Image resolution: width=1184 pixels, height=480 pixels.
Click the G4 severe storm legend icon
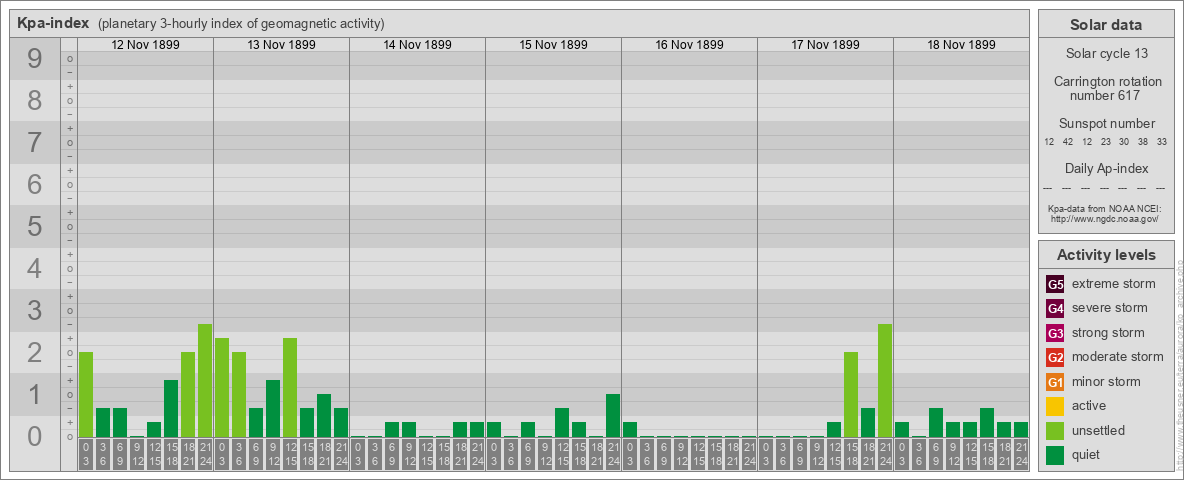coord(1055,308)
